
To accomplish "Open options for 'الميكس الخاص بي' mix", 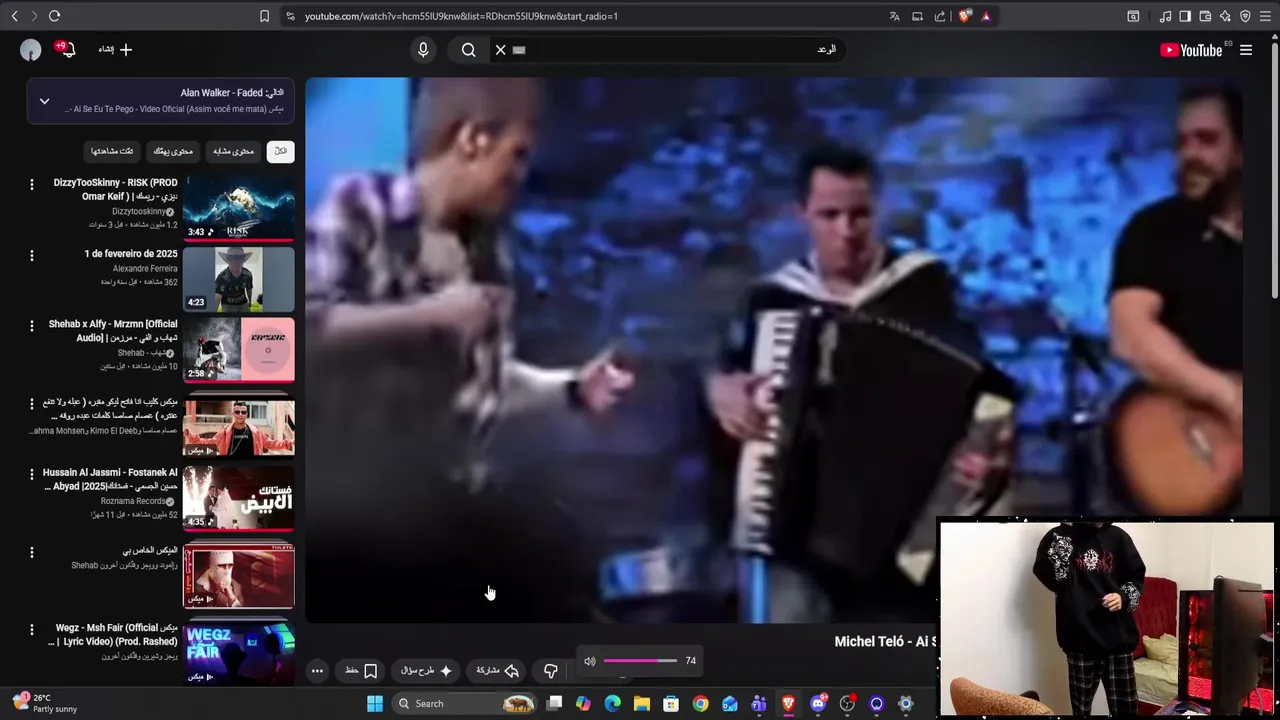I will [x=31, y=552].
